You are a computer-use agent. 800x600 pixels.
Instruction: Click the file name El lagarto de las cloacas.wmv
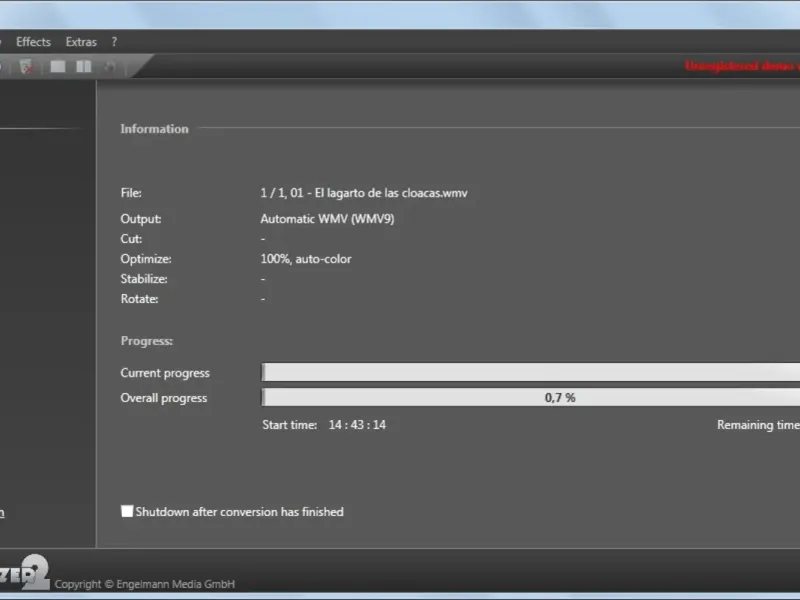391,193
